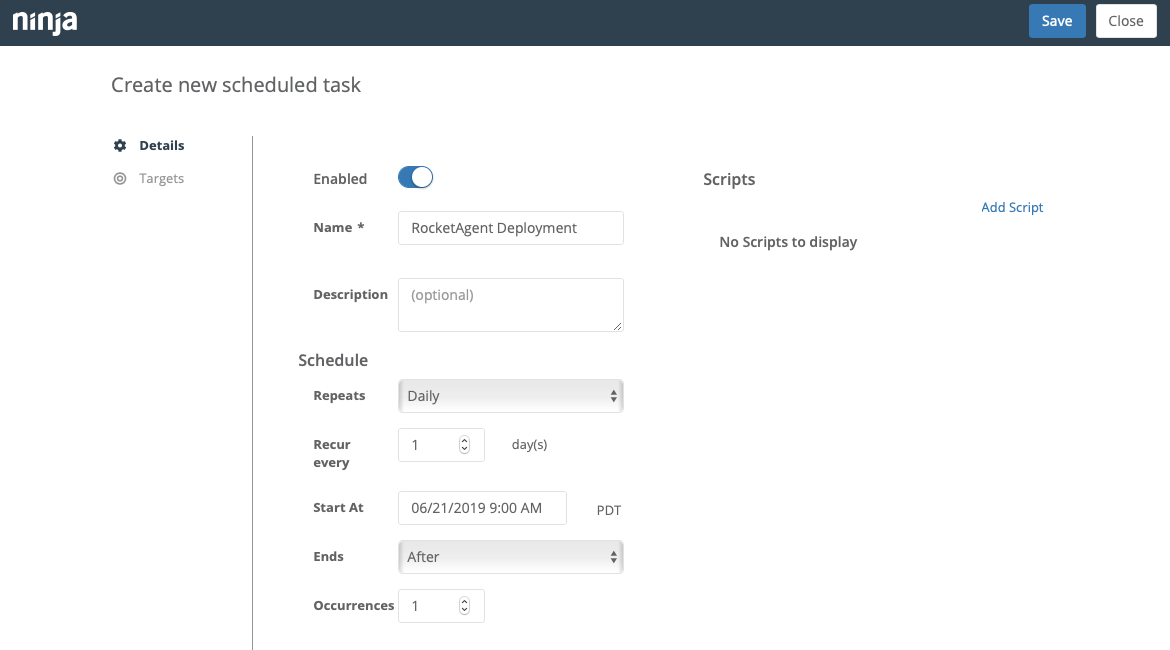Save the scheduled task

tap(1057, 21)
